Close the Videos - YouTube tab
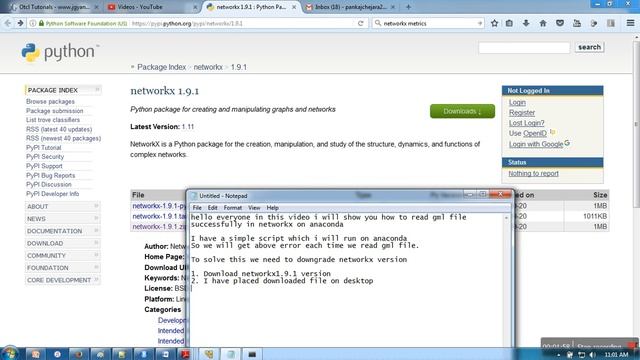Viewport: 640px width, 360px height. tap(195, 7)
